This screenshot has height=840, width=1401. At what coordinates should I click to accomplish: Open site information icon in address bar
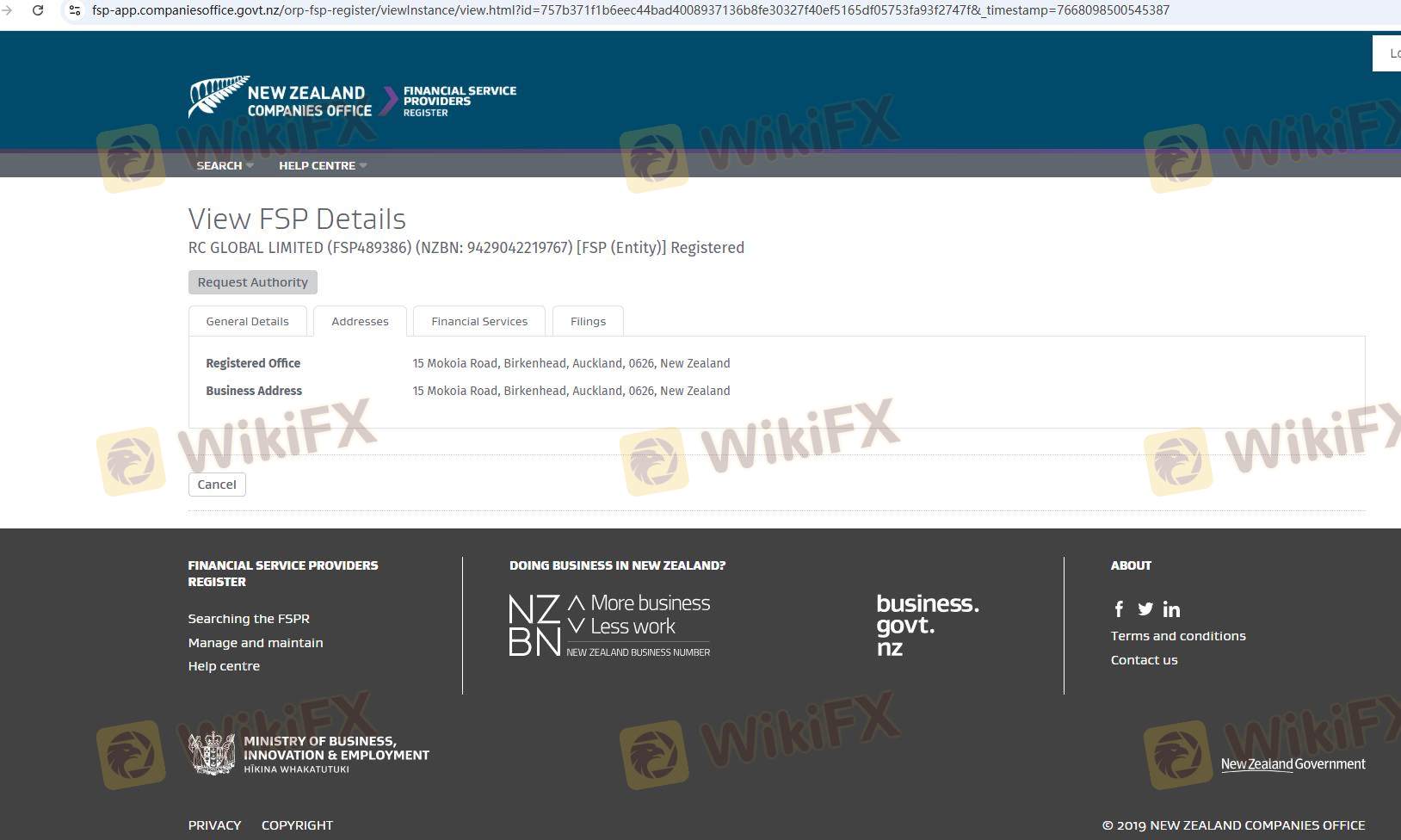(x=75, y=10)
